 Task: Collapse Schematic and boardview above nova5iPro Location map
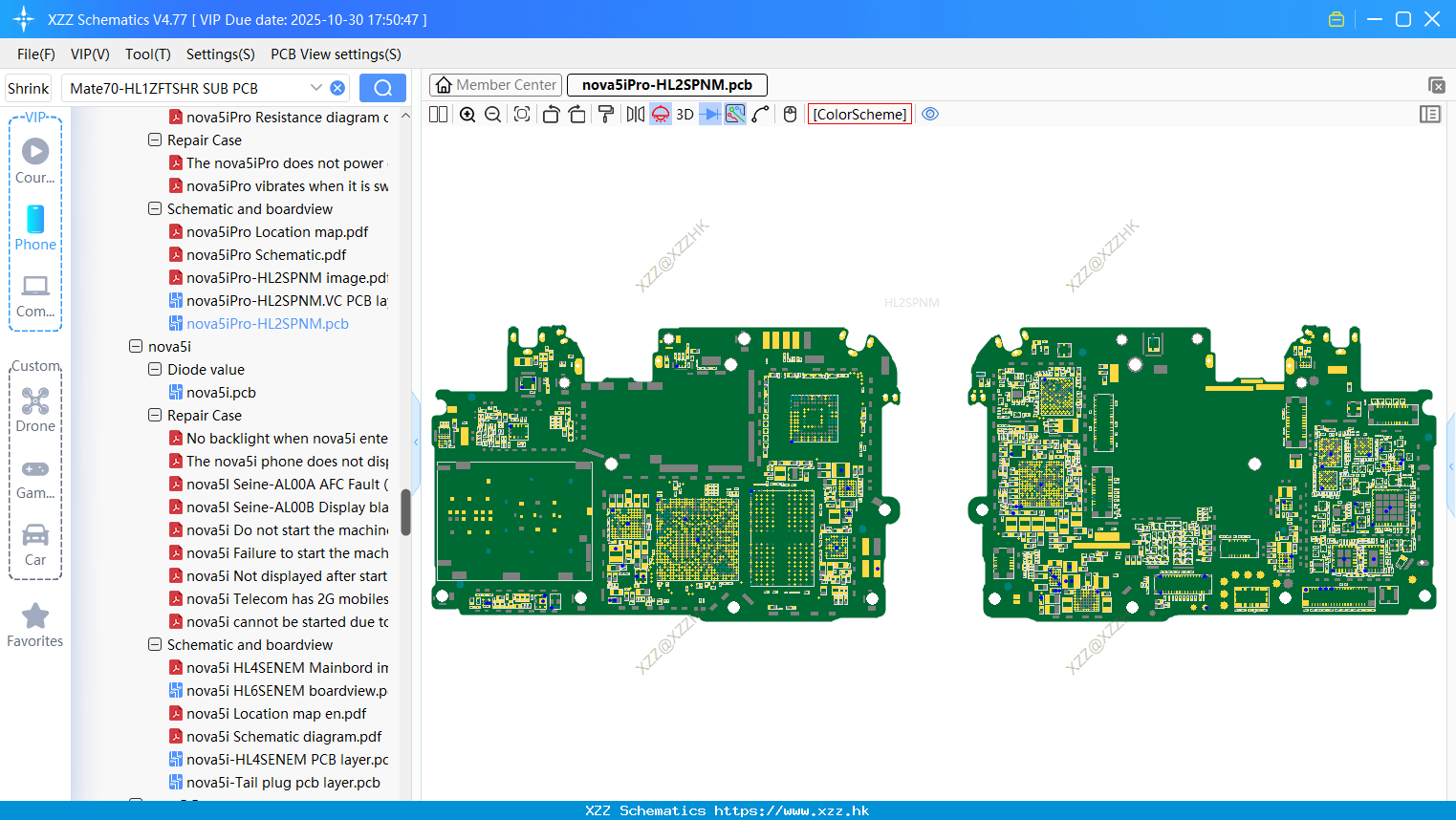click(x=155, y=208)
